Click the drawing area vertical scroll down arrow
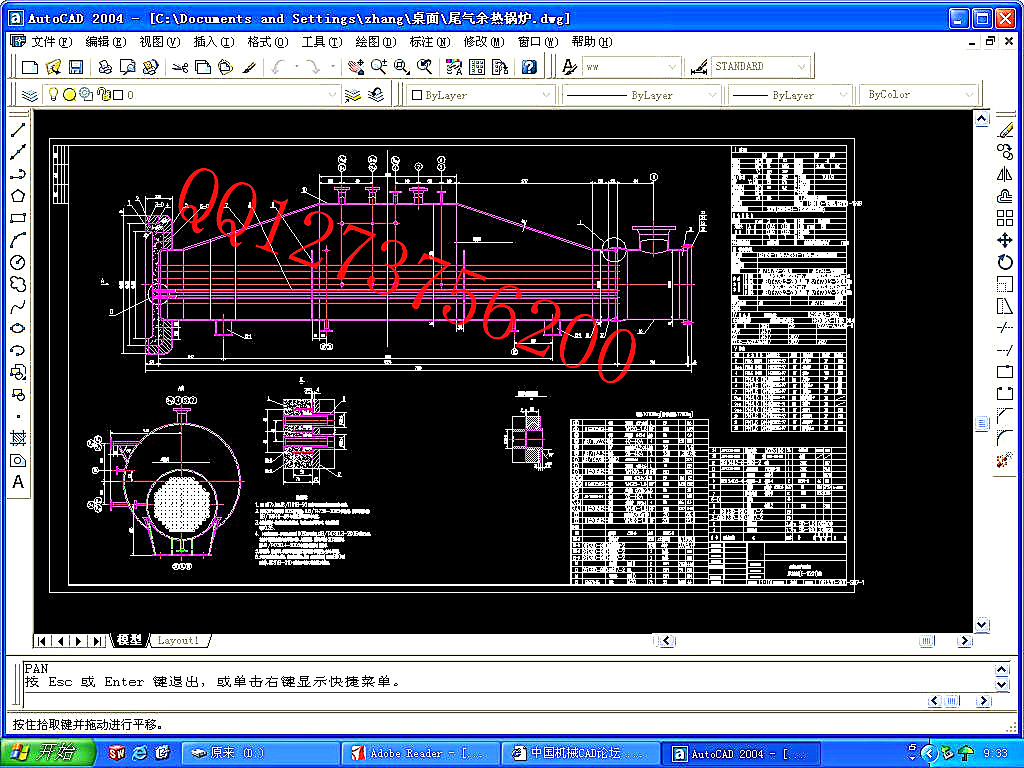 (x=982, y=624)
